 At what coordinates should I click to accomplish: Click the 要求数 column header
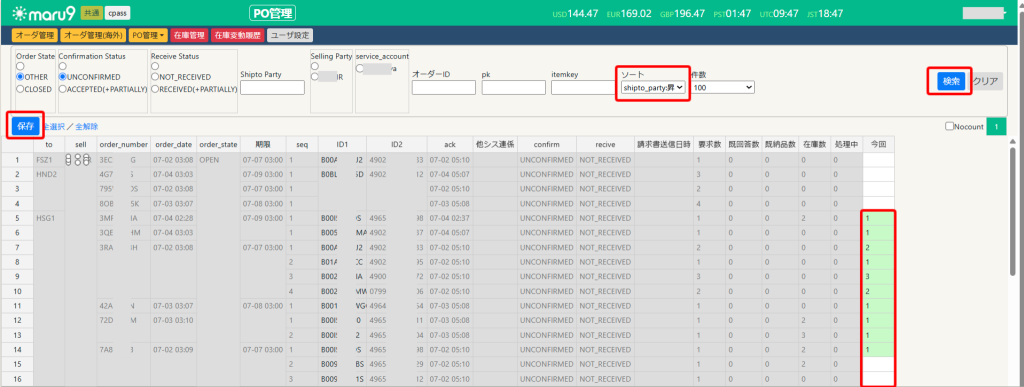[709, 144]
